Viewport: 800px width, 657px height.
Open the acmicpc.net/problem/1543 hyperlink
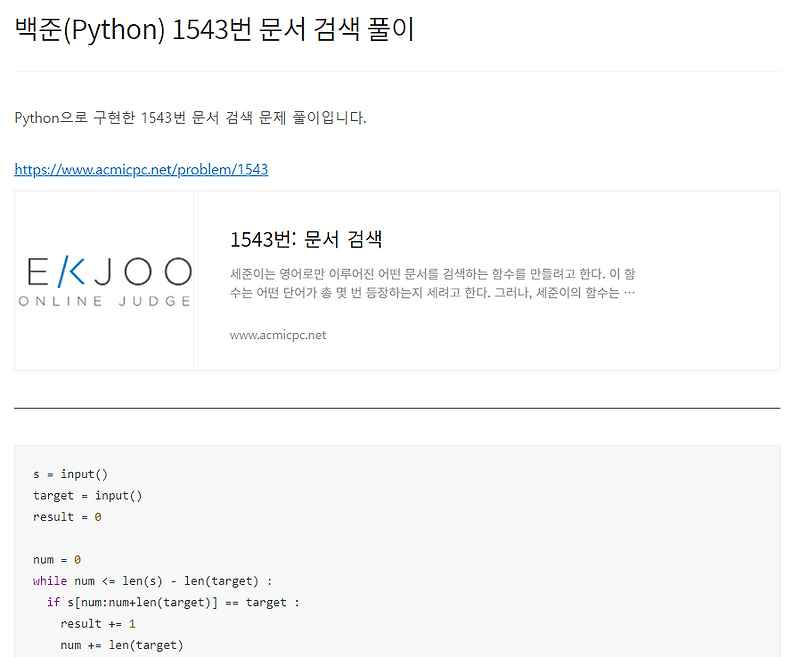pos(140,169)
